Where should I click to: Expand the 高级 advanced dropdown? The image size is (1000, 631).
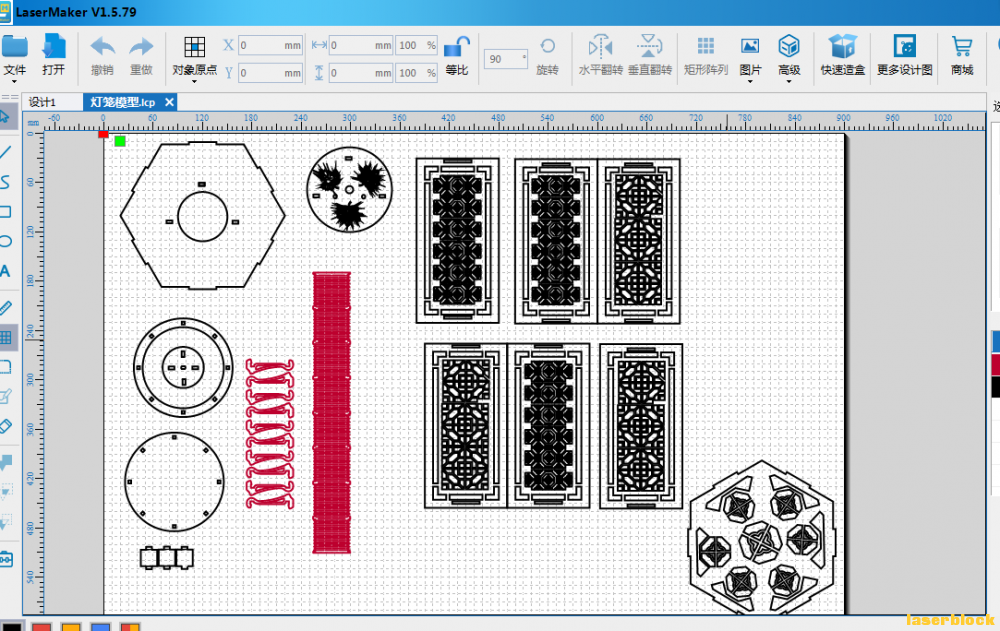(789, 59)
